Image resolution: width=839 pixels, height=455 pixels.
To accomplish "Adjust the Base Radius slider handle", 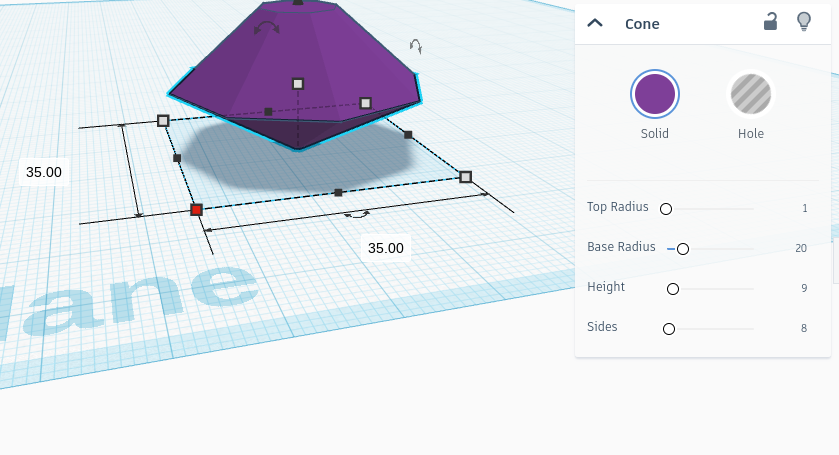I will 683,249.
